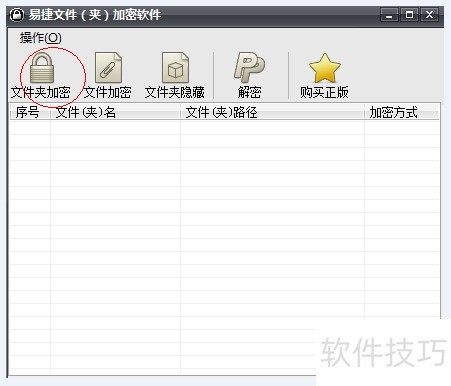This screenshot has width=451, height=386.
Task: Choose the 文件夹隐藏 box icon
Action: coord(175,67)
